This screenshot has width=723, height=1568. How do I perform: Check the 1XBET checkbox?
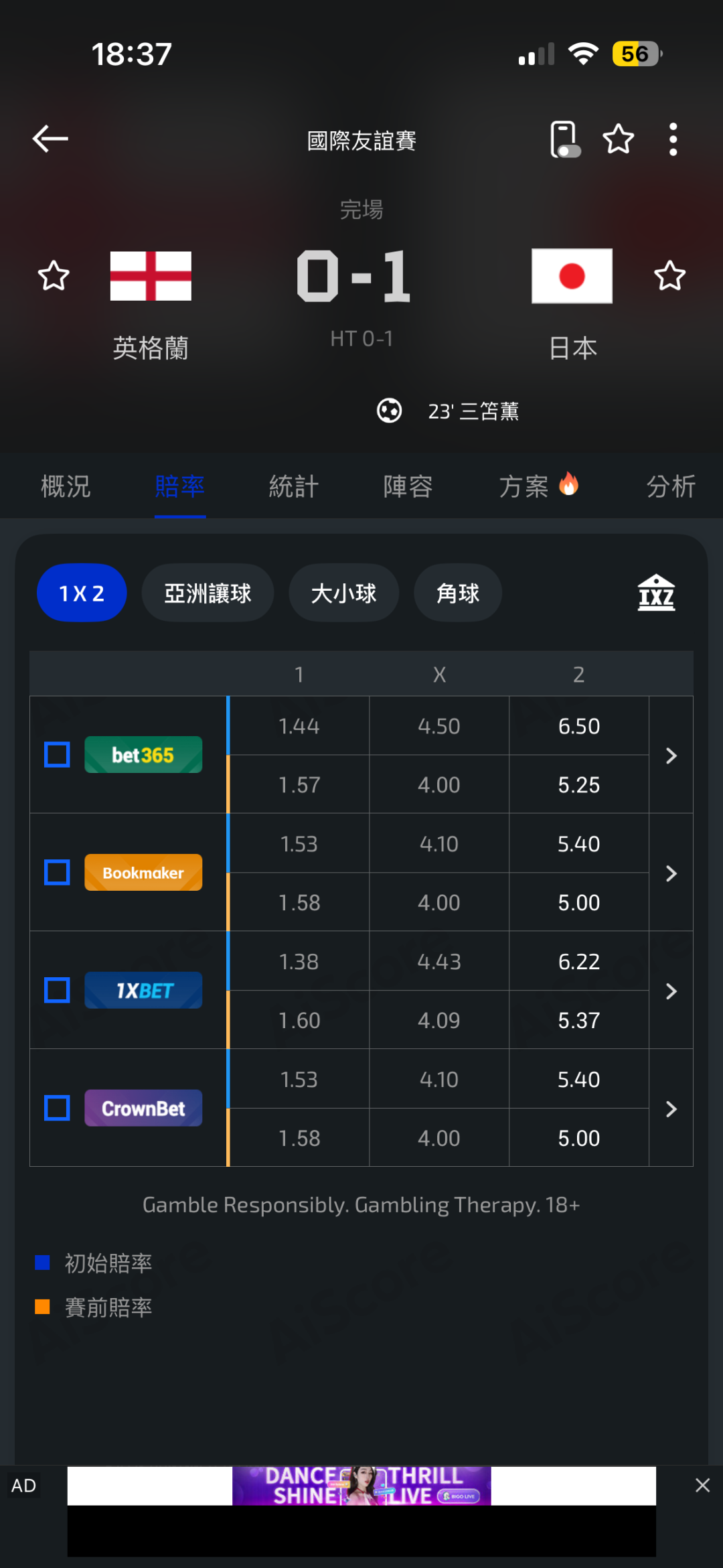pyautogui.click(x=57, y=990)
